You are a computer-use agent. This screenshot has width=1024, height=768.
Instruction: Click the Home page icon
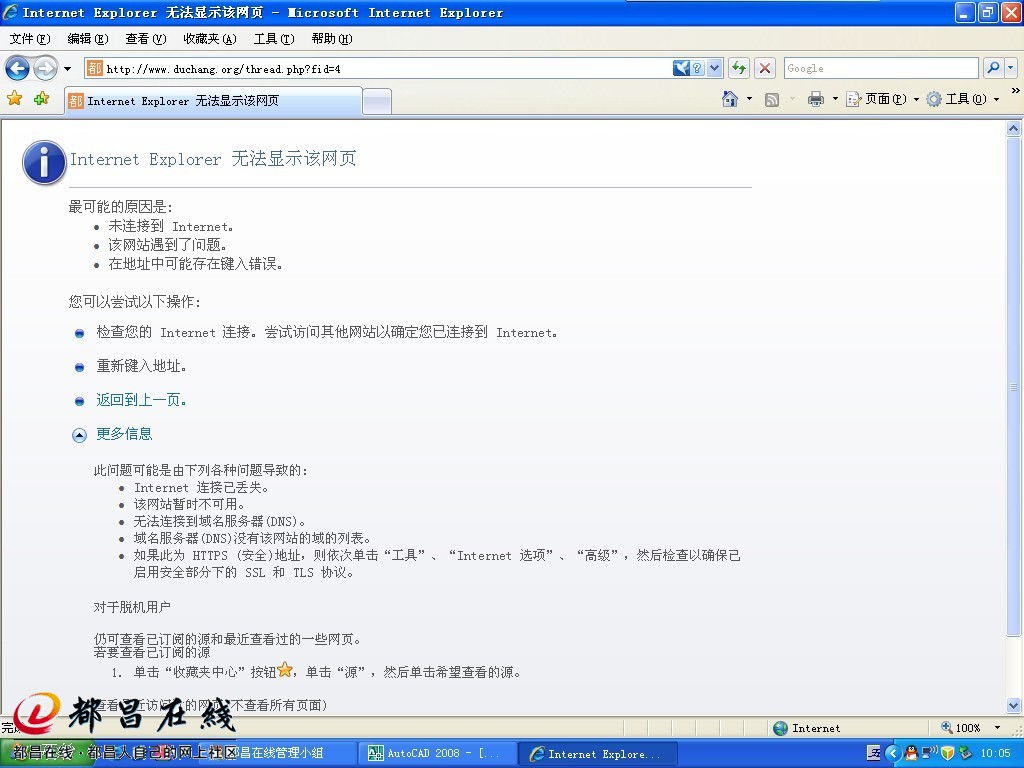730,99
